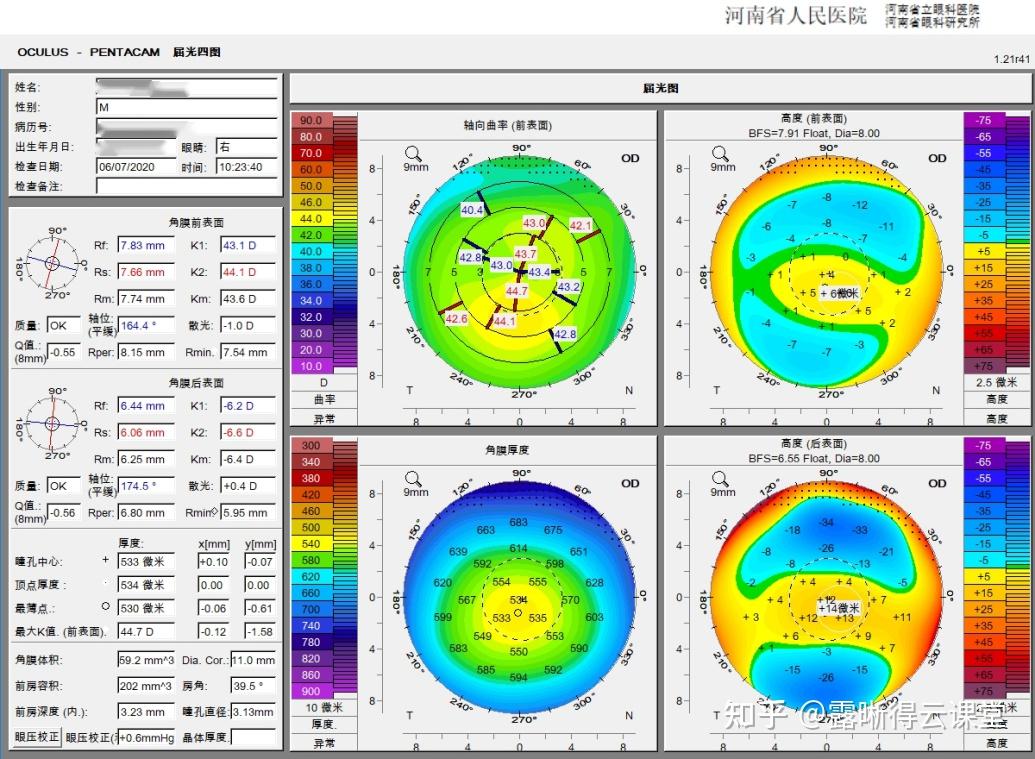Click the back K1 value -6.2 D

(x=248, y=405)
